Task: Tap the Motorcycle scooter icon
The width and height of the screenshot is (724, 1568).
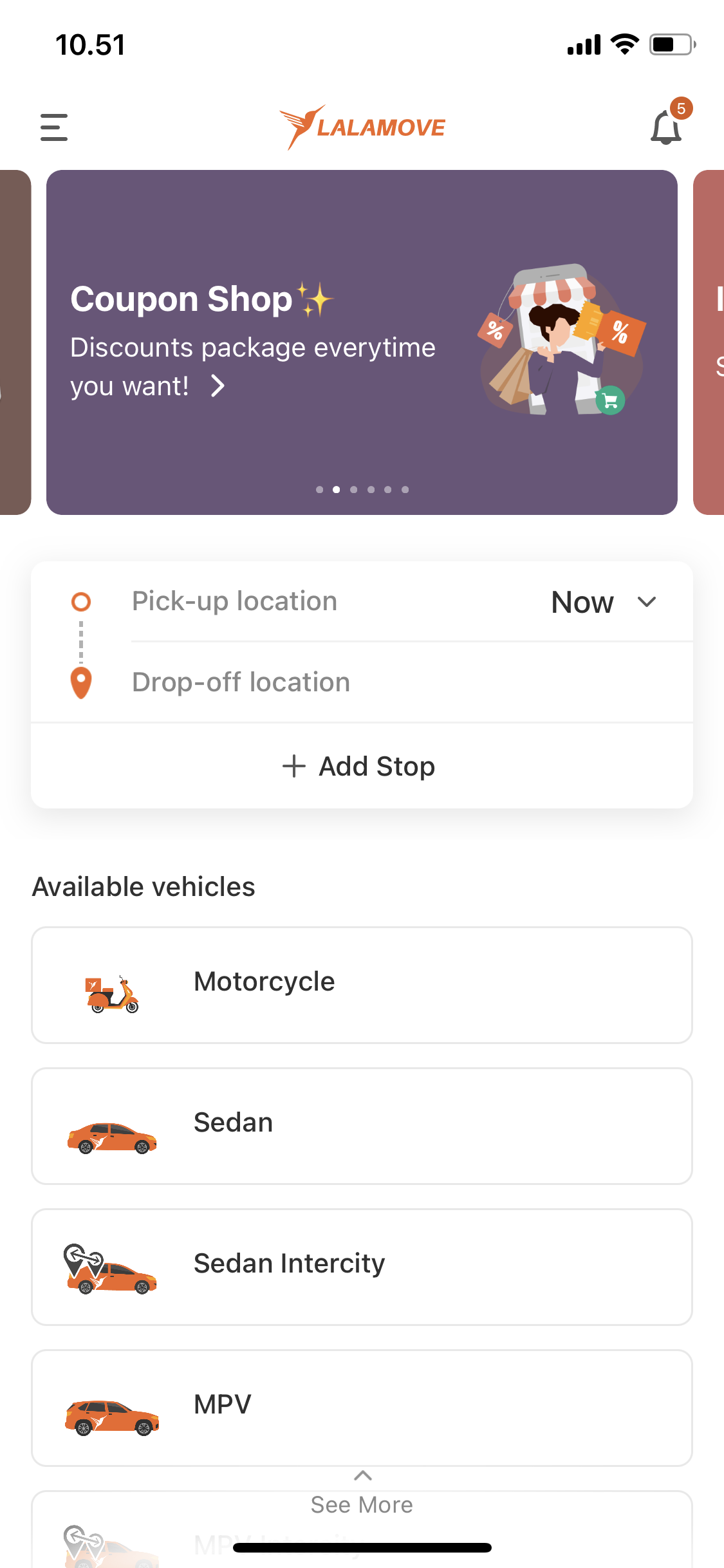Action: pyautogui.click(x=112, y=994)
